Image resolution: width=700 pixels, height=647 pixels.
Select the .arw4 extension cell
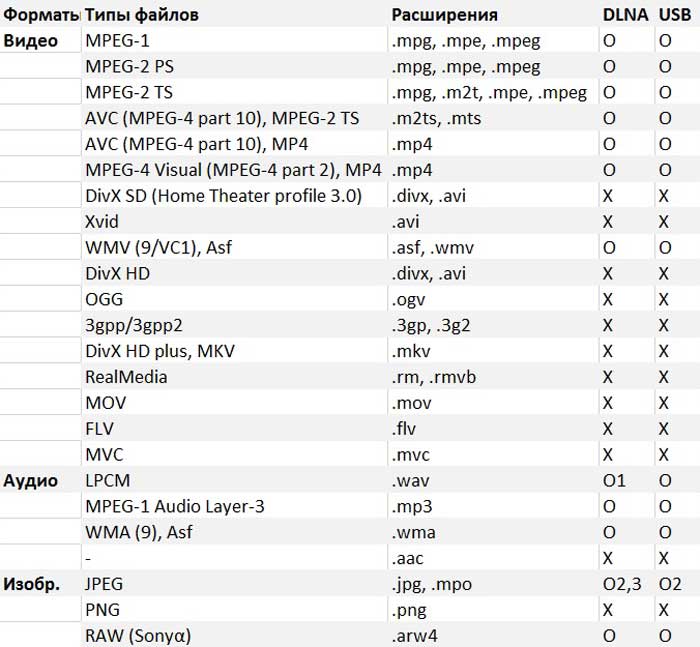[493, 635]
